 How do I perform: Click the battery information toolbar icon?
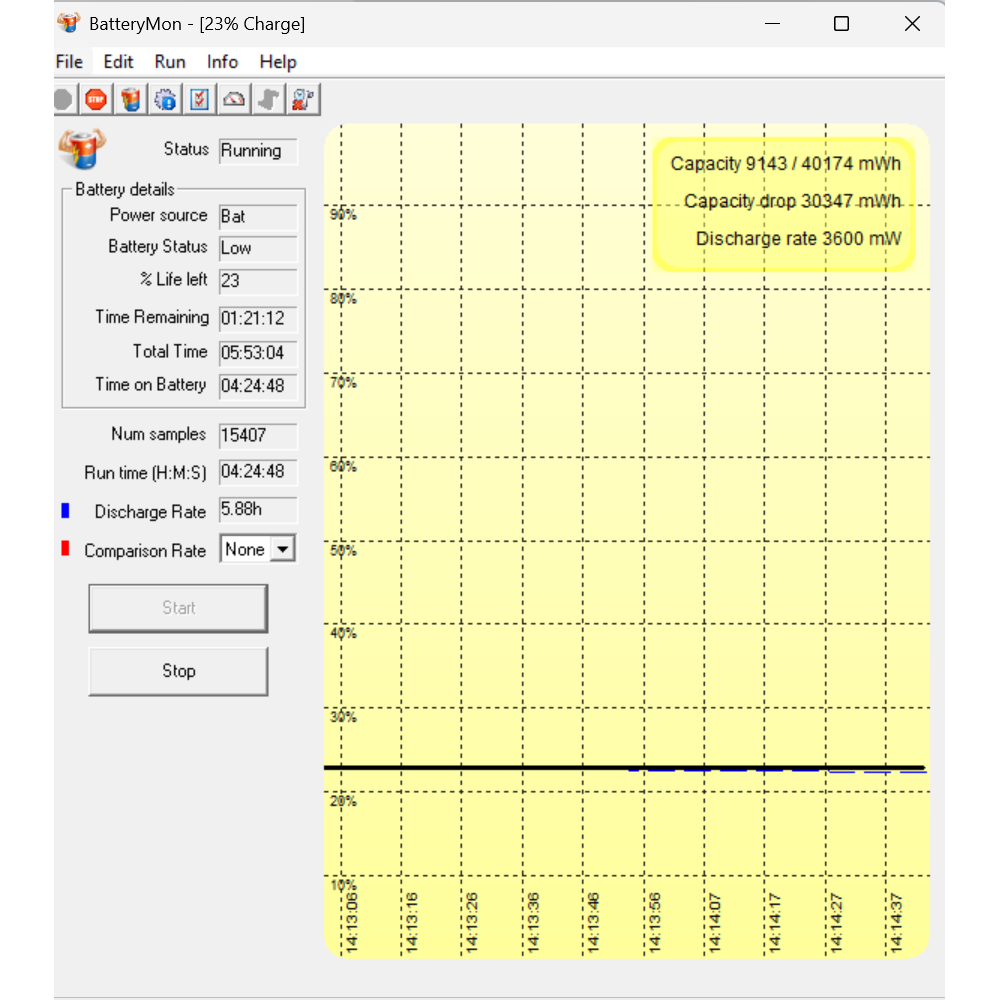click(131, 99)
